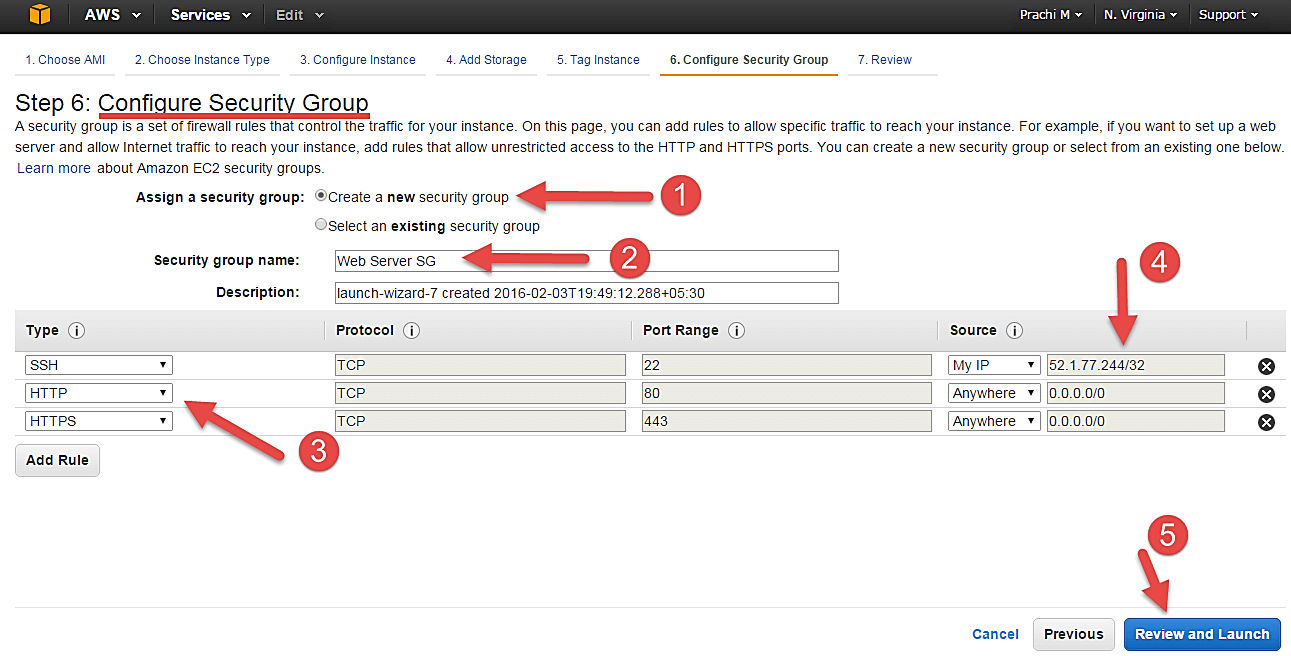This screenshot has width=1291, height=656.
Task: Click the Review and Launch button
Action: pos(1201,634)
